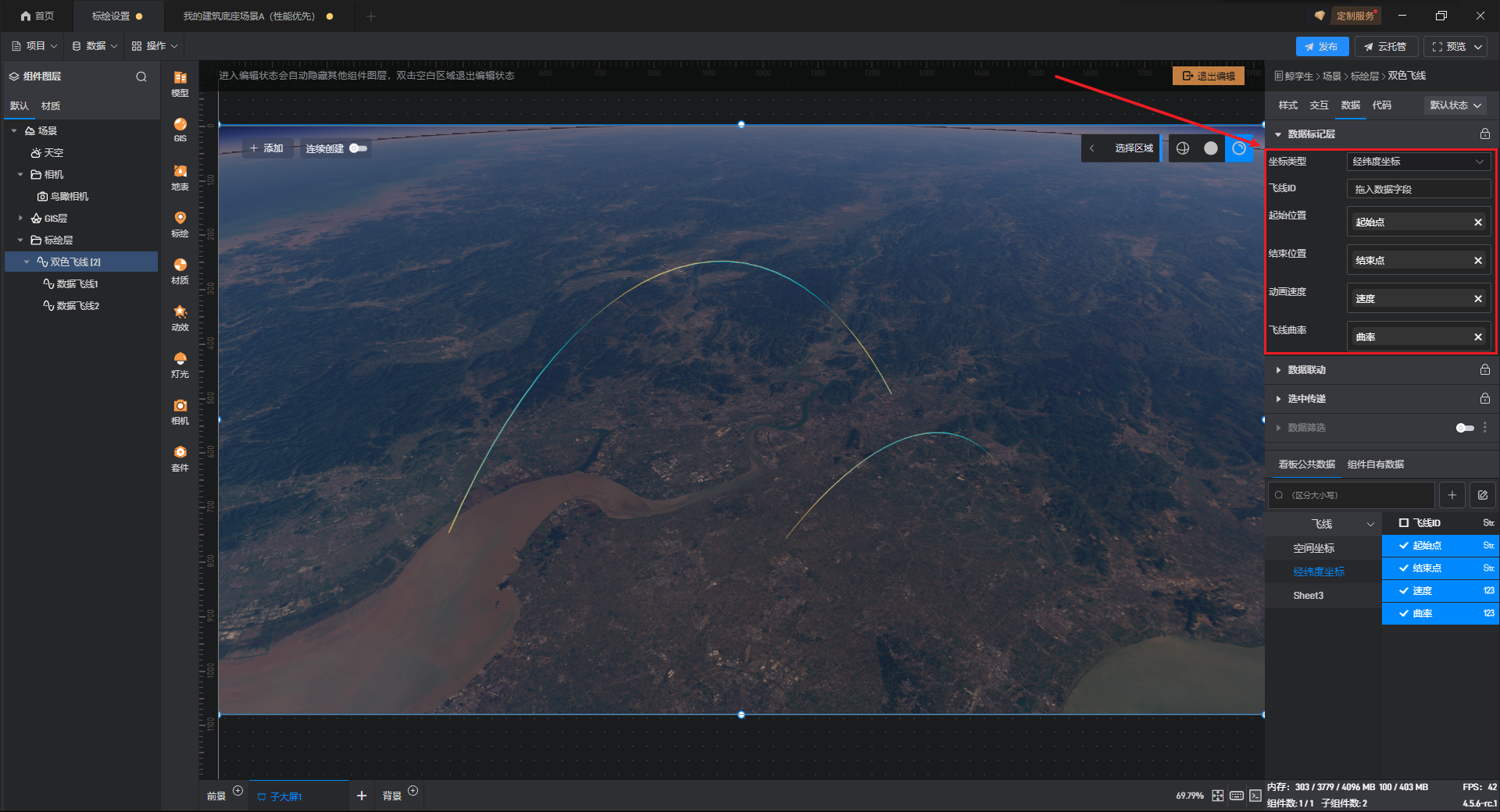Check the 飞线ID field checkbox
This screenshot has height=812, width=1500.
(1403, 523)
